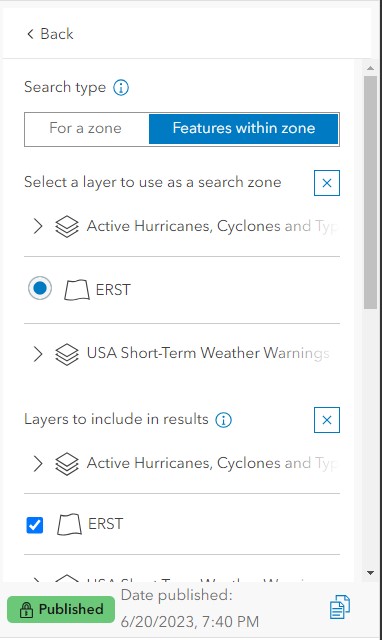The height and width of the screenshot is (640, 382).
Task: Click layers icon of USA Short-Term Weather Warnings
Action: click(67, 353)
